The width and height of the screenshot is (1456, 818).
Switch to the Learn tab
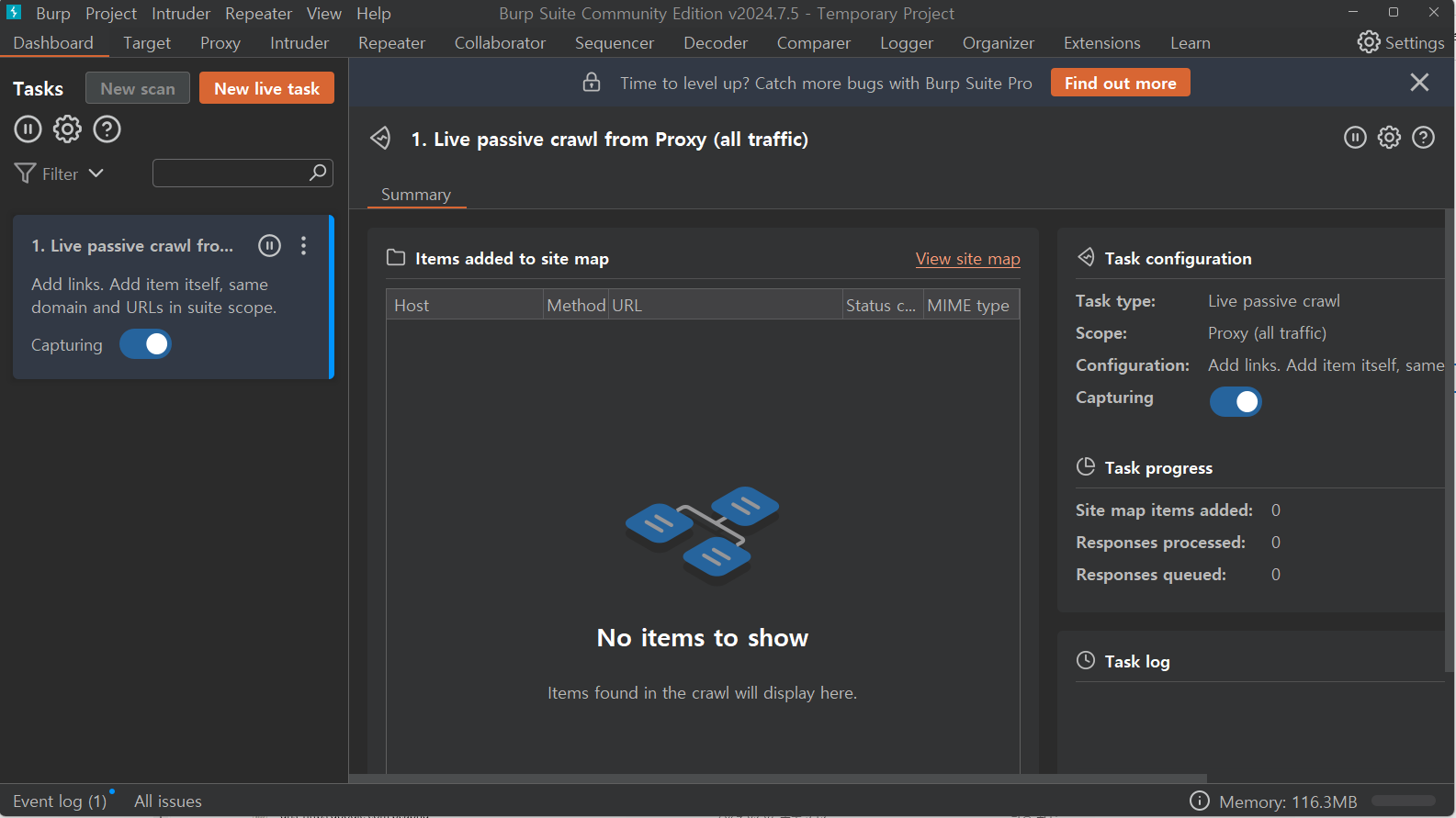[1191, 43]
